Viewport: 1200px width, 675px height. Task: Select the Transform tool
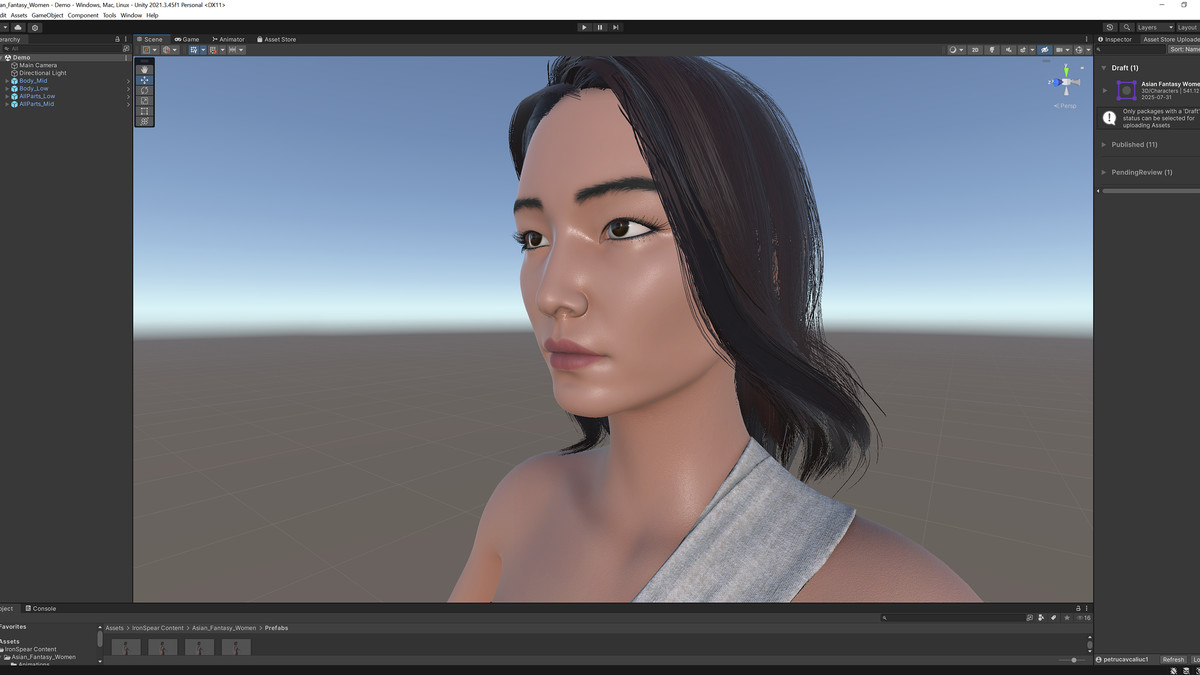tap(145, 121)
